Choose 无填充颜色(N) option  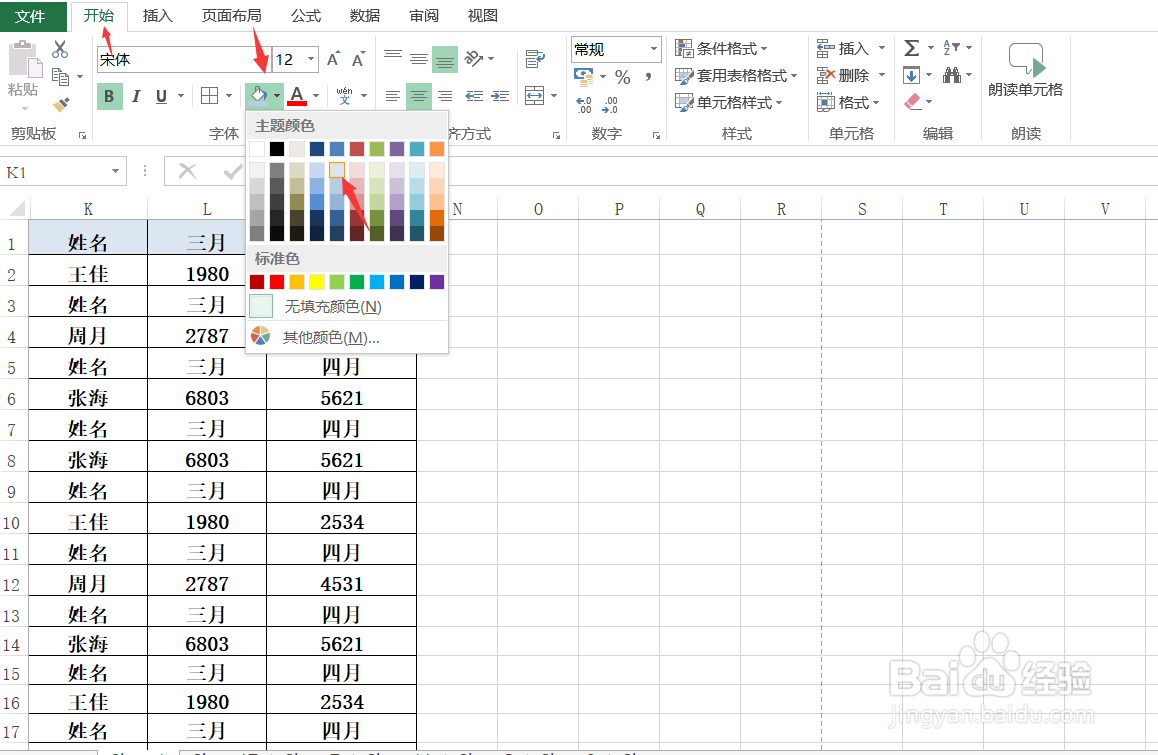click(347, 306)
